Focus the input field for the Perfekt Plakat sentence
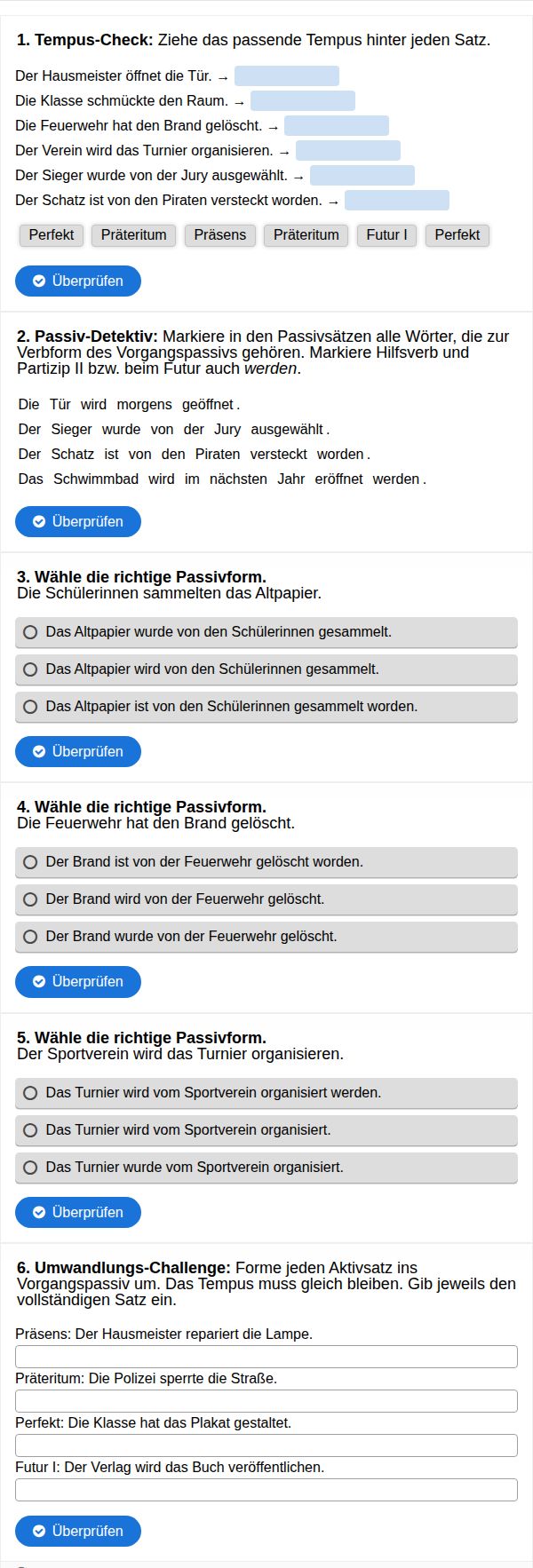This screenshot has height=1568, width=533. [266, 1445]
